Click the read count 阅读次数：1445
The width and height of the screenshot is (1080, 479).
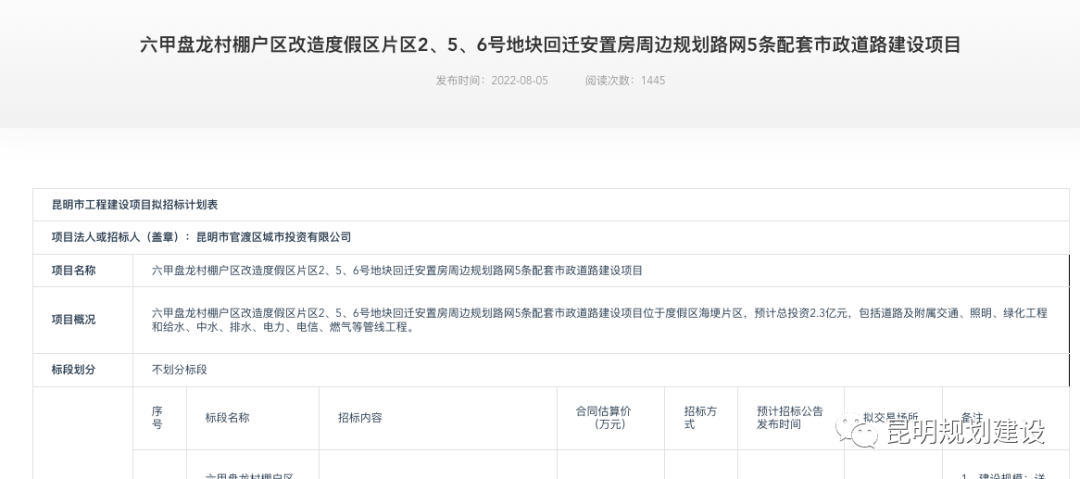pyautogui.click(x=625, y=81)
